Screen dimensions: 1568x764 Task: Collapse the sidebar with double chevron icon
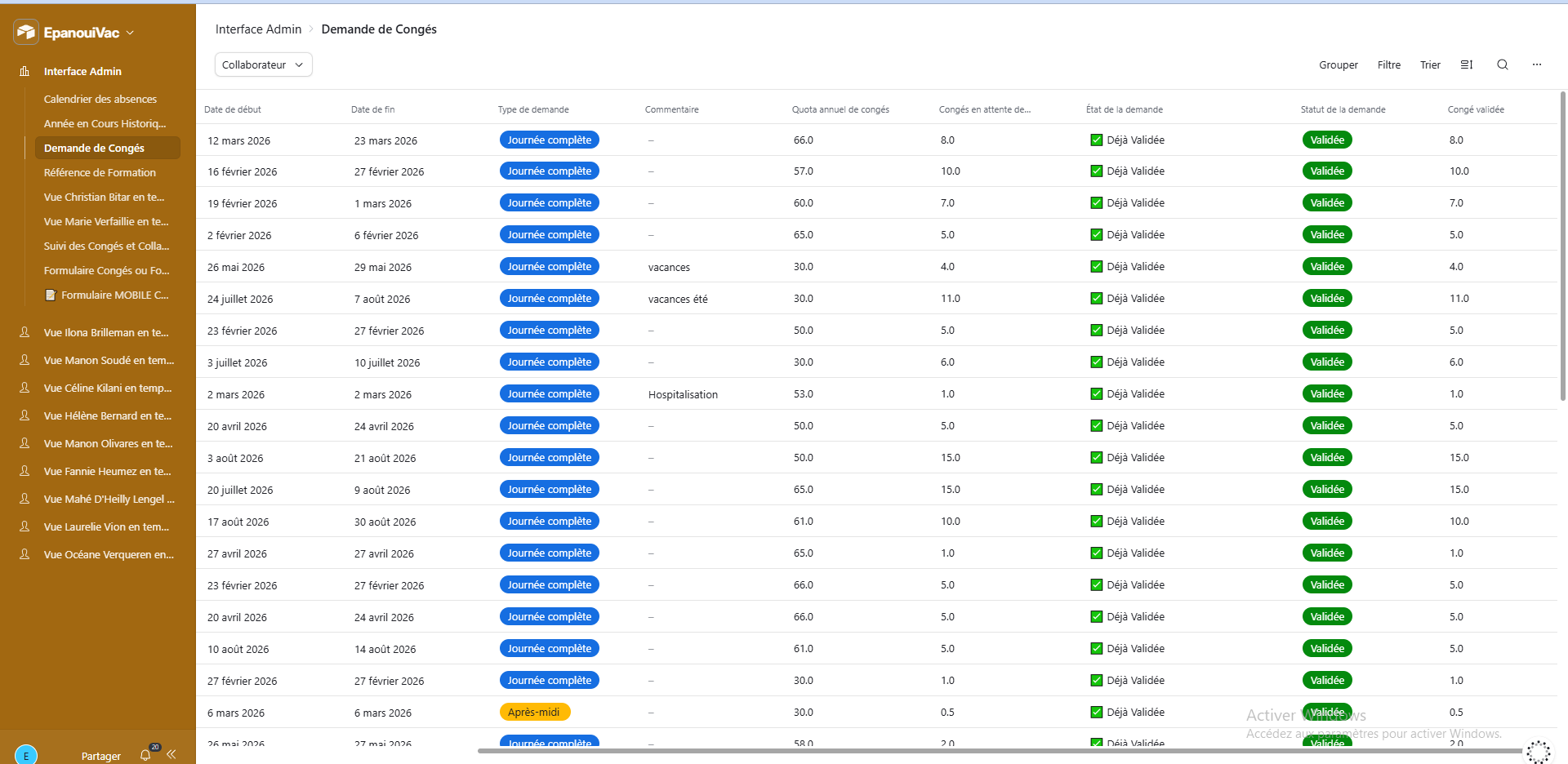(171, 754)
